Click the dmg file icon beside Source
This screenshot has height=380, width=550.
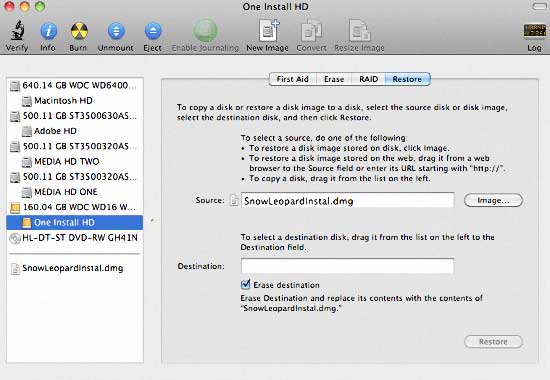pos(234,200)
